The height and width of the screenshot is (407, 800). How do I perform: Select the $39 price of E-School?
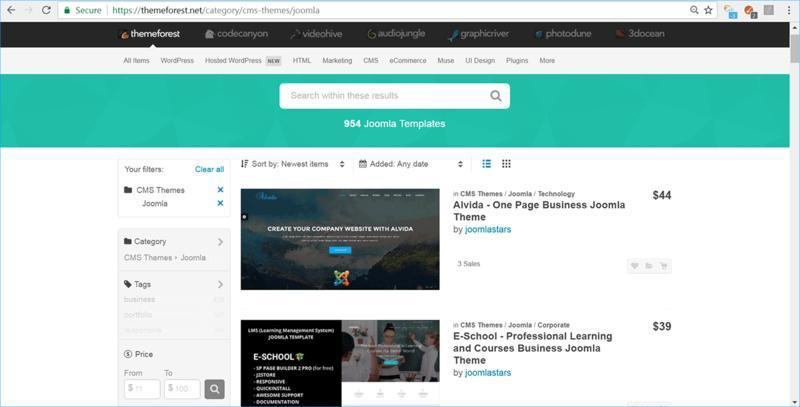(x=662, y=326)
